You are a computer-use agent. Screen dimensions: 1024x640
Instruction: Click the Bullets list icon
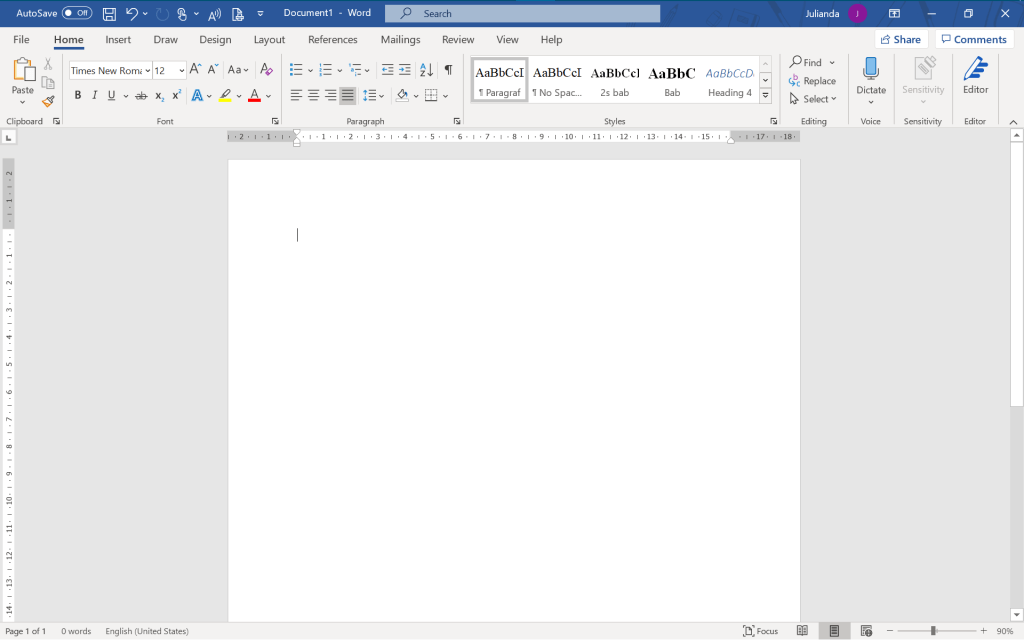[x=296, y=70]
